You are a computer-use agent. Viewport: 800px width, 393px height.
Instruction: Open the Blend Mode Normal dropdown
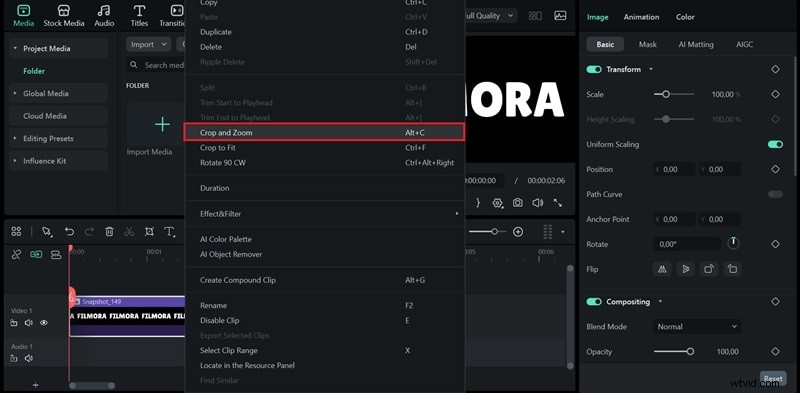point(697,327)
